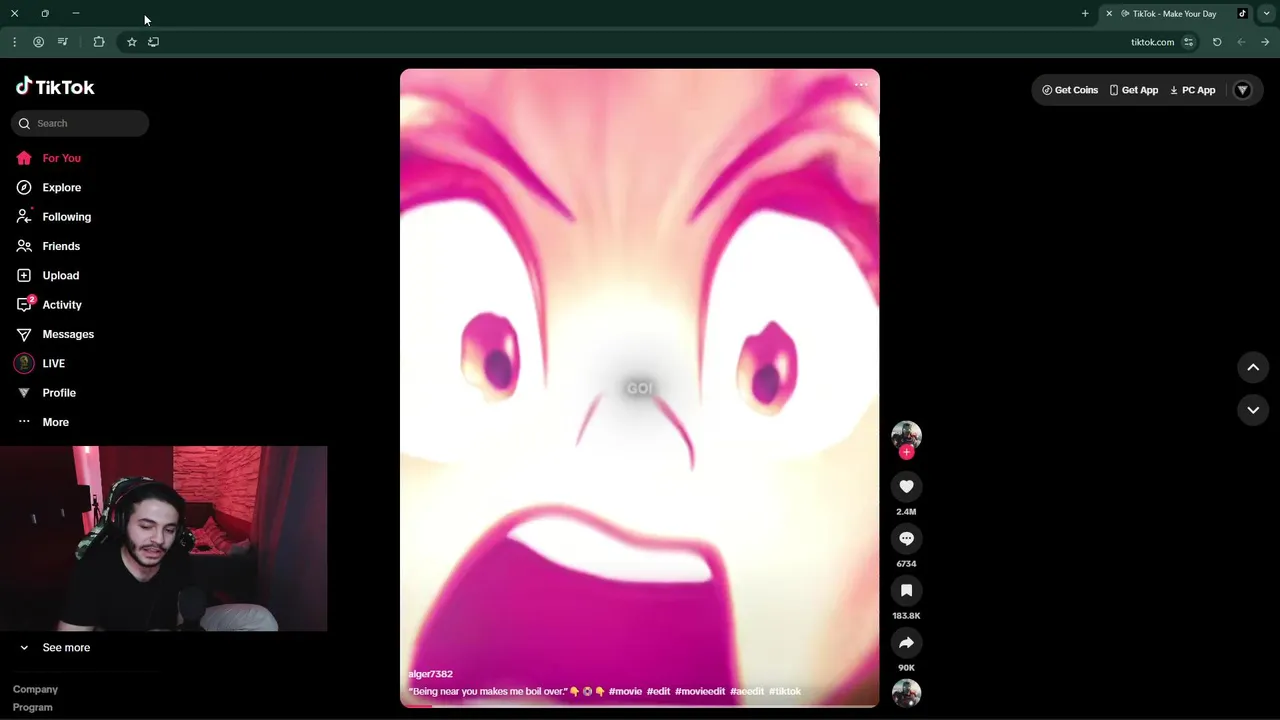The image size is (1280, 720).
Task: Reload the page
Action: (x=1217, y=42)
